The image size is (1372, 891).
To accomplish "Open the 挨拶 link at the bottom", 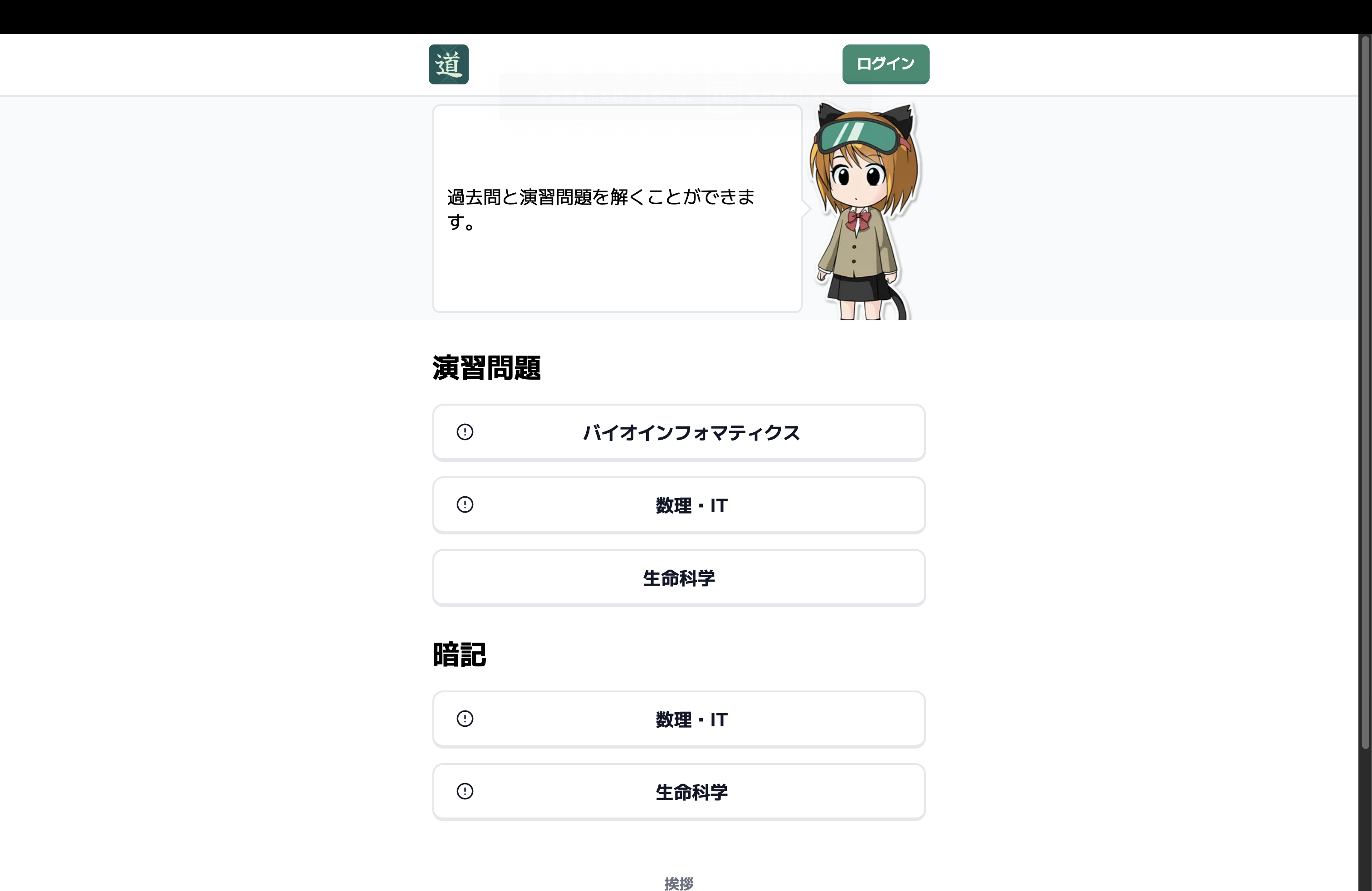I will click(x=679, y=884).
